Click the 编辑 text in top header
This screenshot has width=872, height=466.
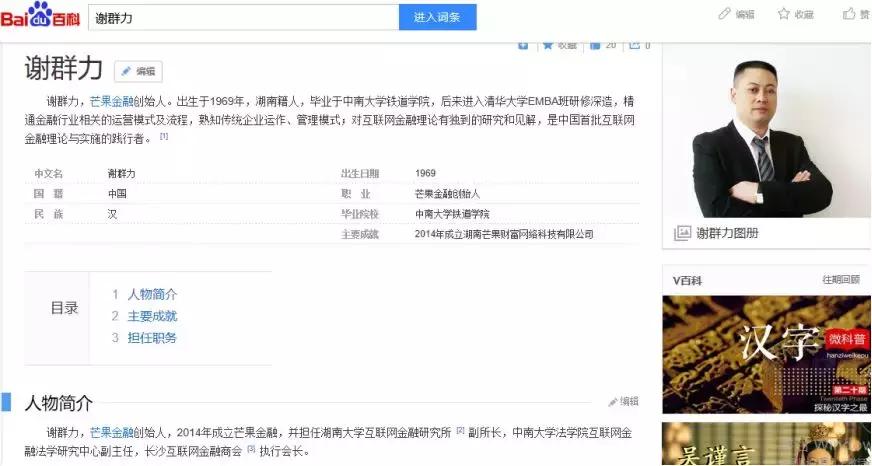point(745,14)
